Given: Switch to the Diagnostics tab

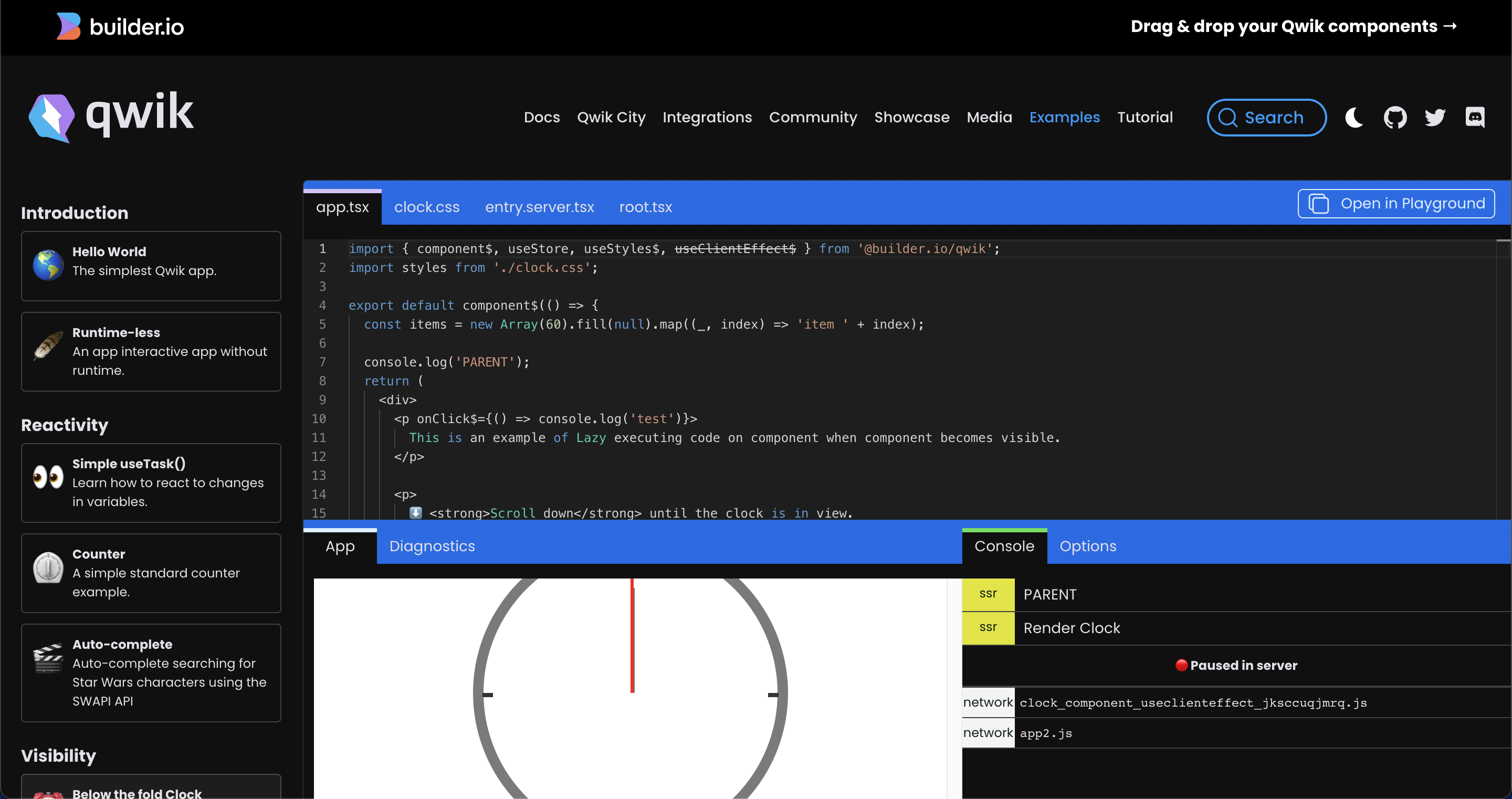Looking at the screenshot, I should [x=432, y=546].
